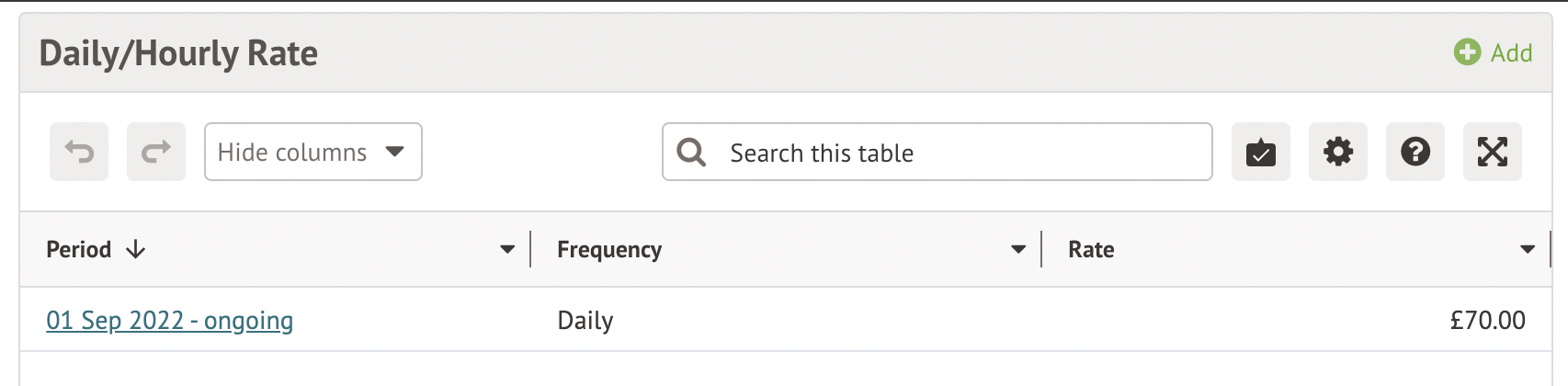Viewport: 1568px width, 386px height.
Task: Open Period column dropdown arrow
Action: pyautogui.click(x=507, y=250)
